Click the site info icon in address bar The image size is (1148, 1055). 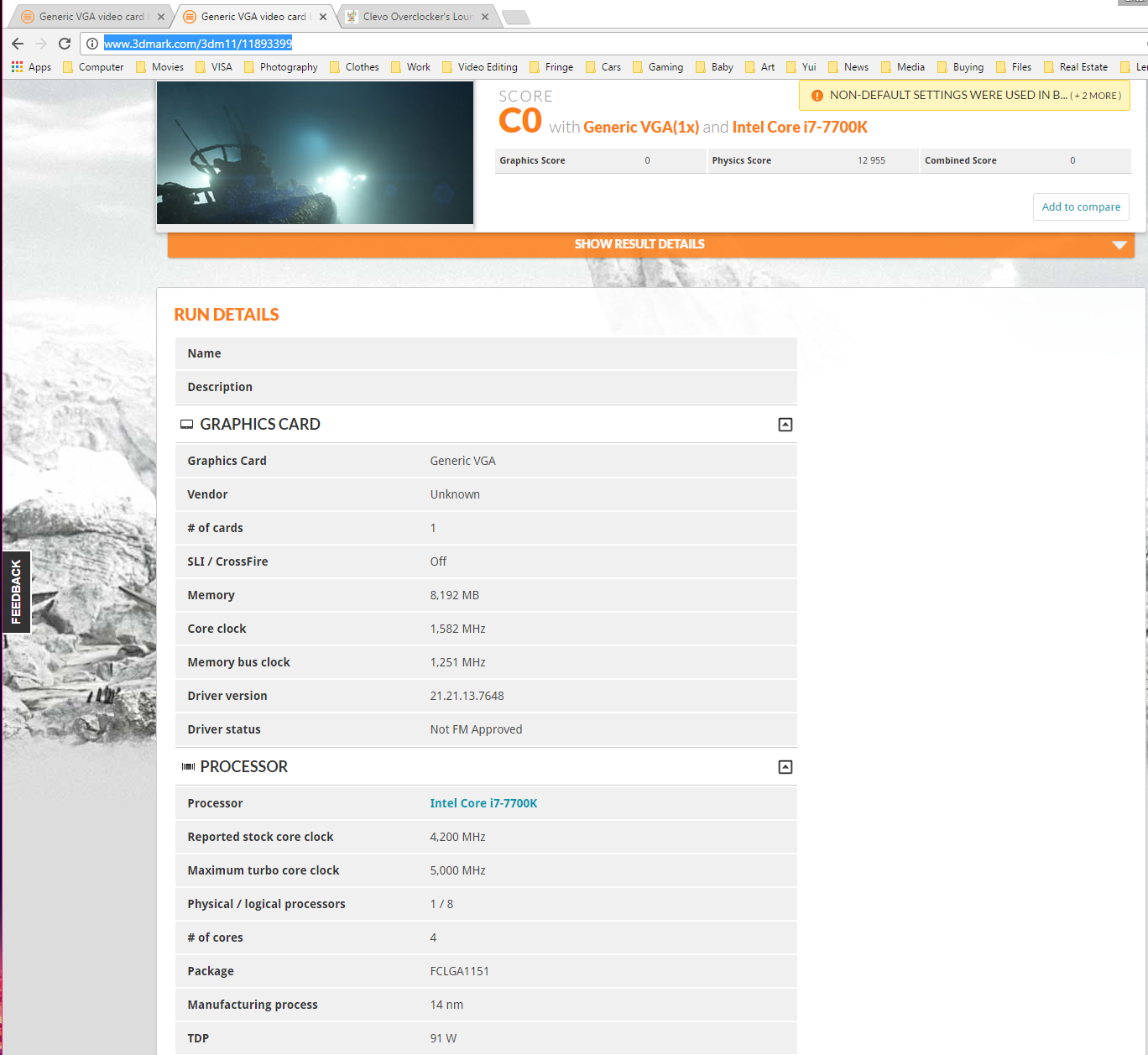92,44
